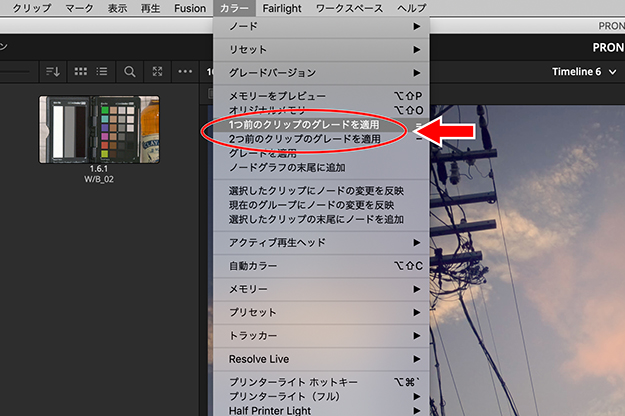Open the three-dot options menu

click(184, 72)
